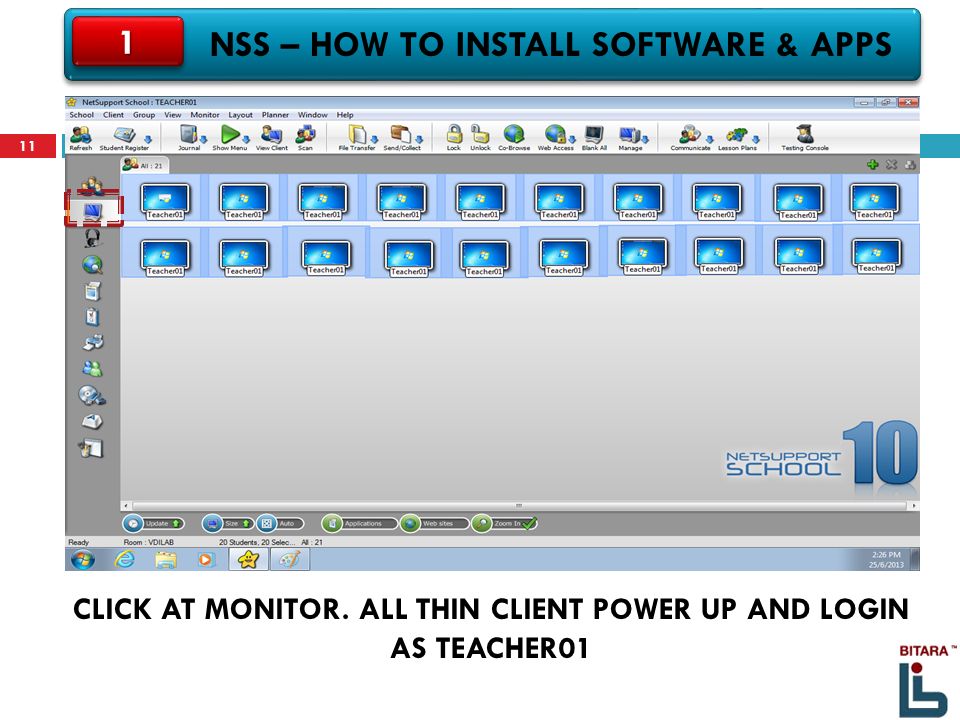Click the horizontal scrollbar in thumbnail area

point(519,506)
